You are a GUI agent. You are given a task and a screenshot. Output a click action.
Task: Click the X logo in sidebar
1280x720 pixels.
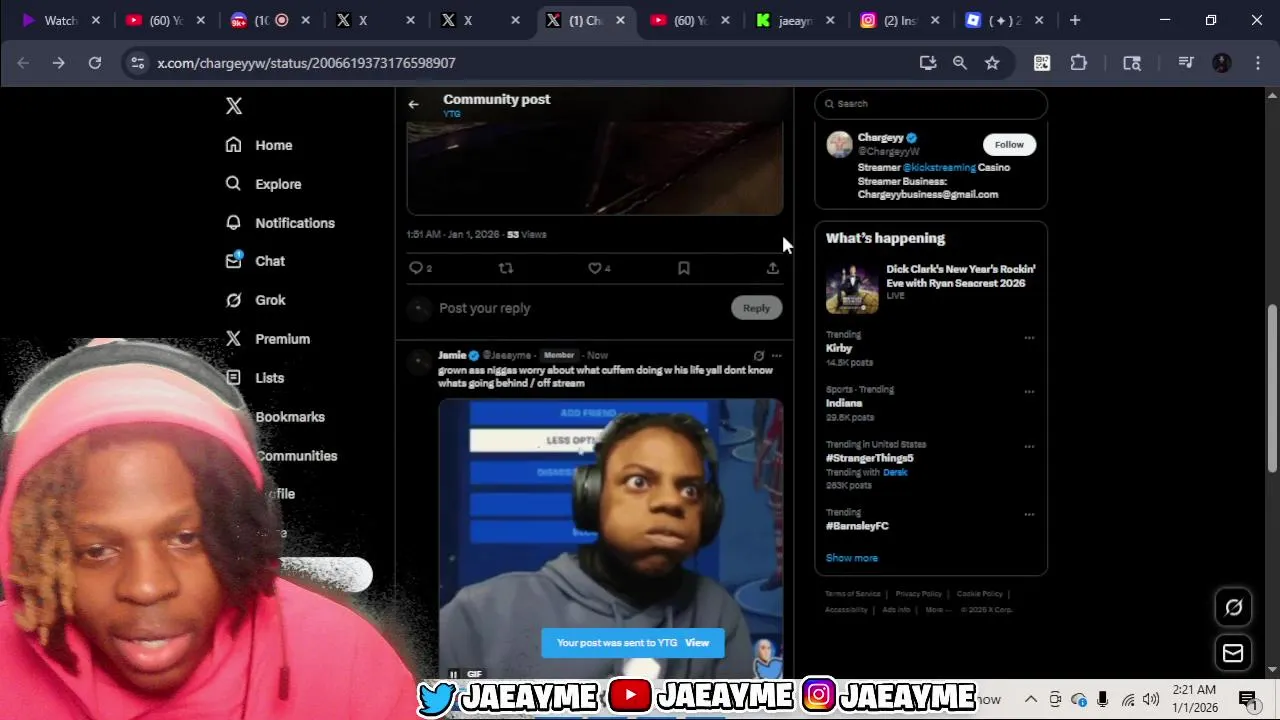pos(234,106)
